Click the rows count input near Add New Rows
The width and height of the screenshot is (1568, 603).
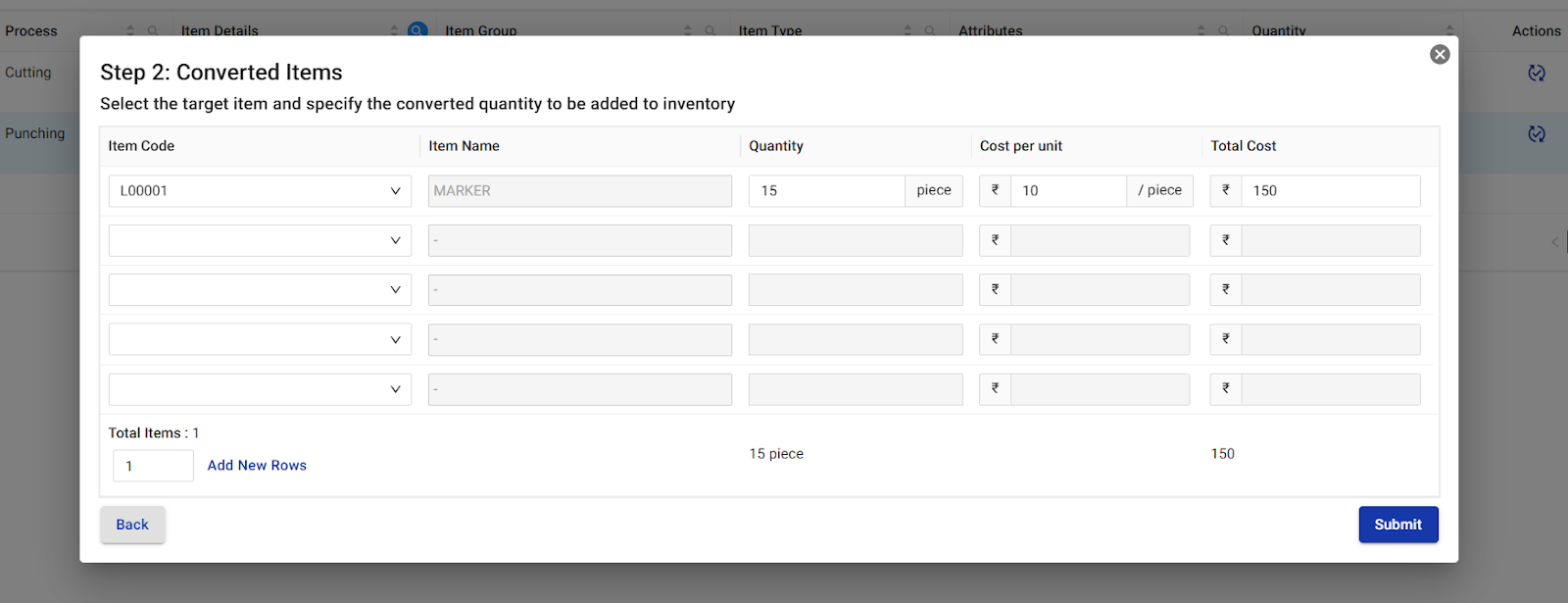click(153, 466)
